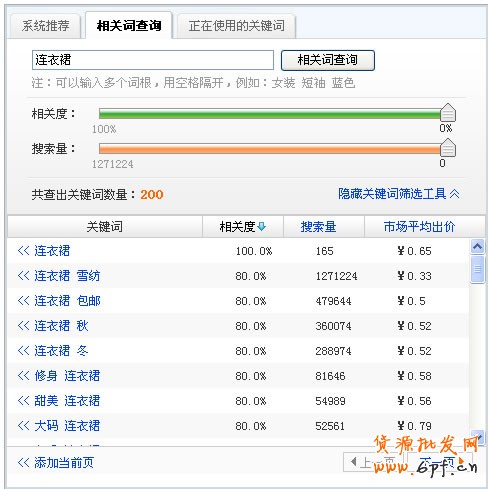Click the keyword input field containing 连衣裙
Screen dimensions: 488x489
[x=153, y=60]
